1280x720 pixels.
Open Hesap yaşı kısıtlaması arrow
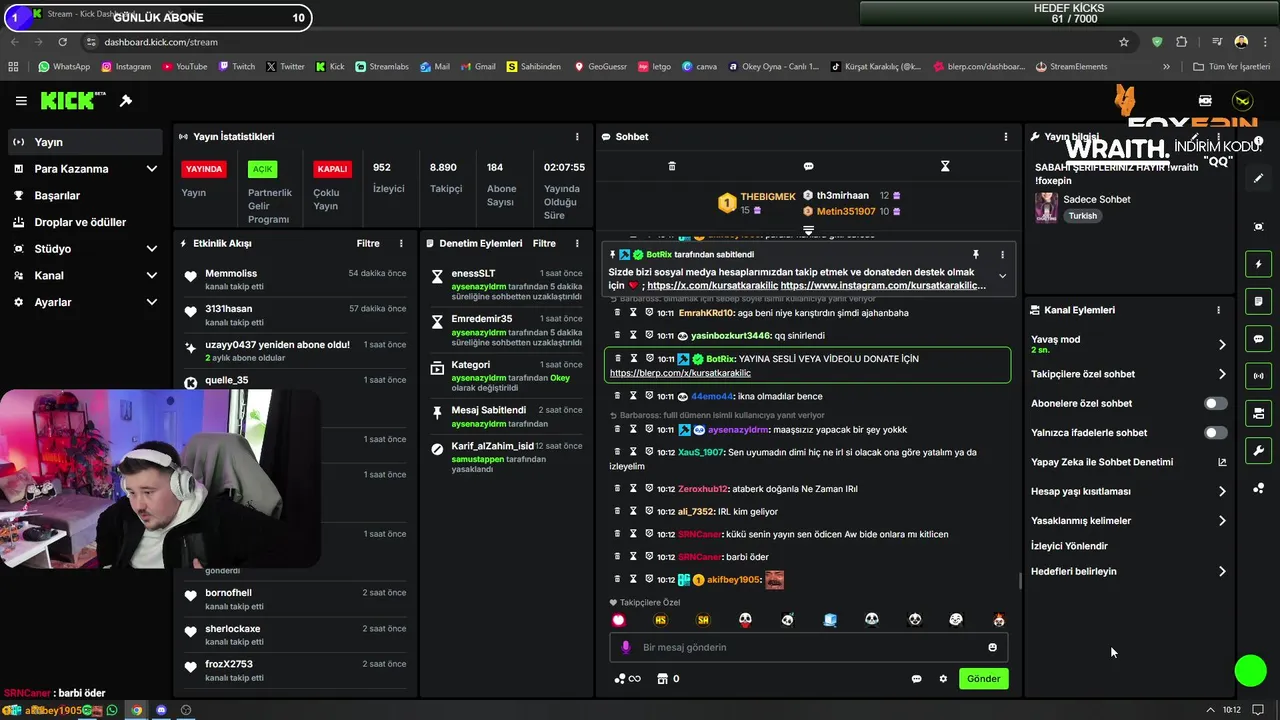click(1222, 492)
